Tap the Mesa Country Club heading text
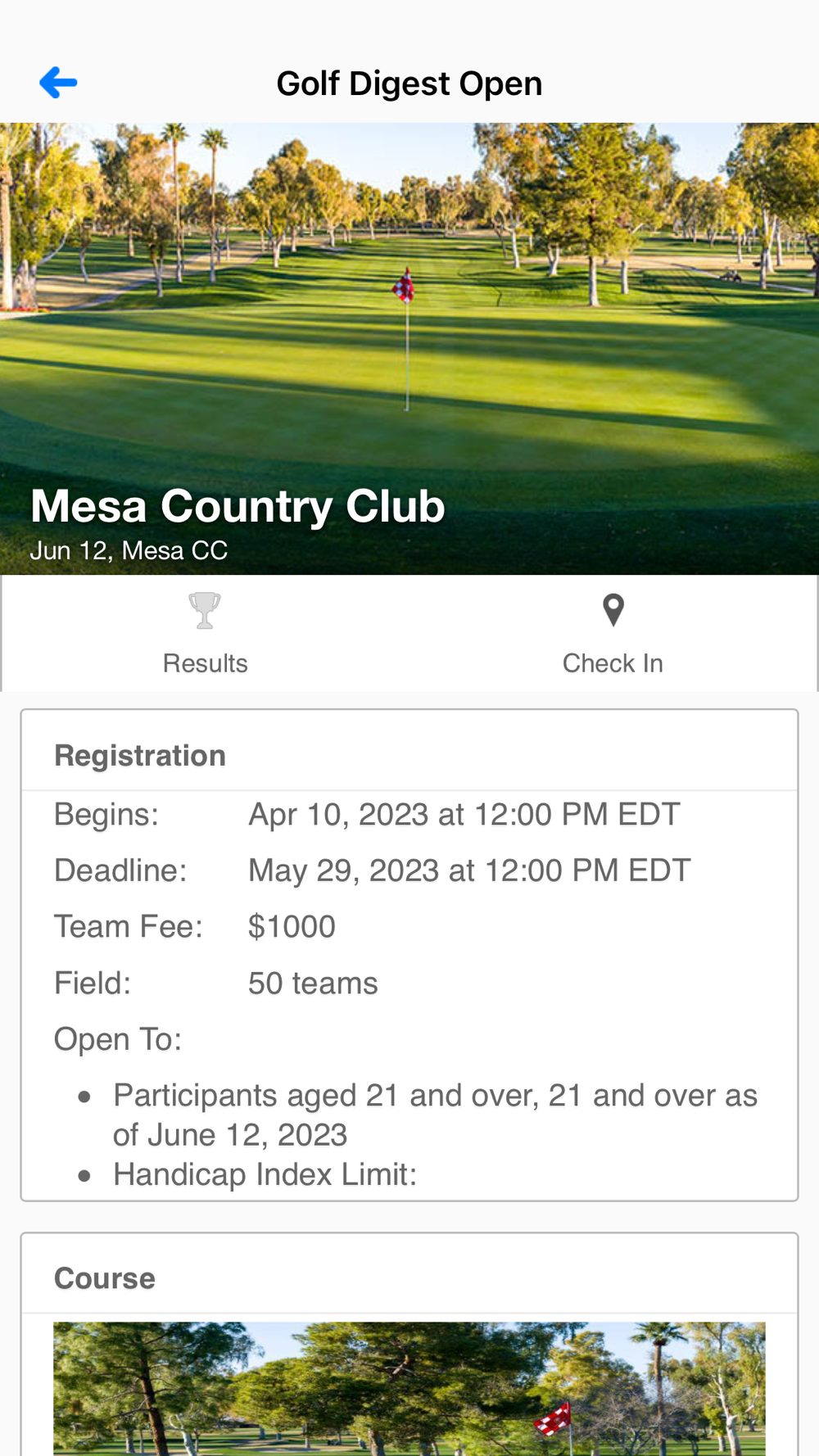819x1456 pixels. 238,506
